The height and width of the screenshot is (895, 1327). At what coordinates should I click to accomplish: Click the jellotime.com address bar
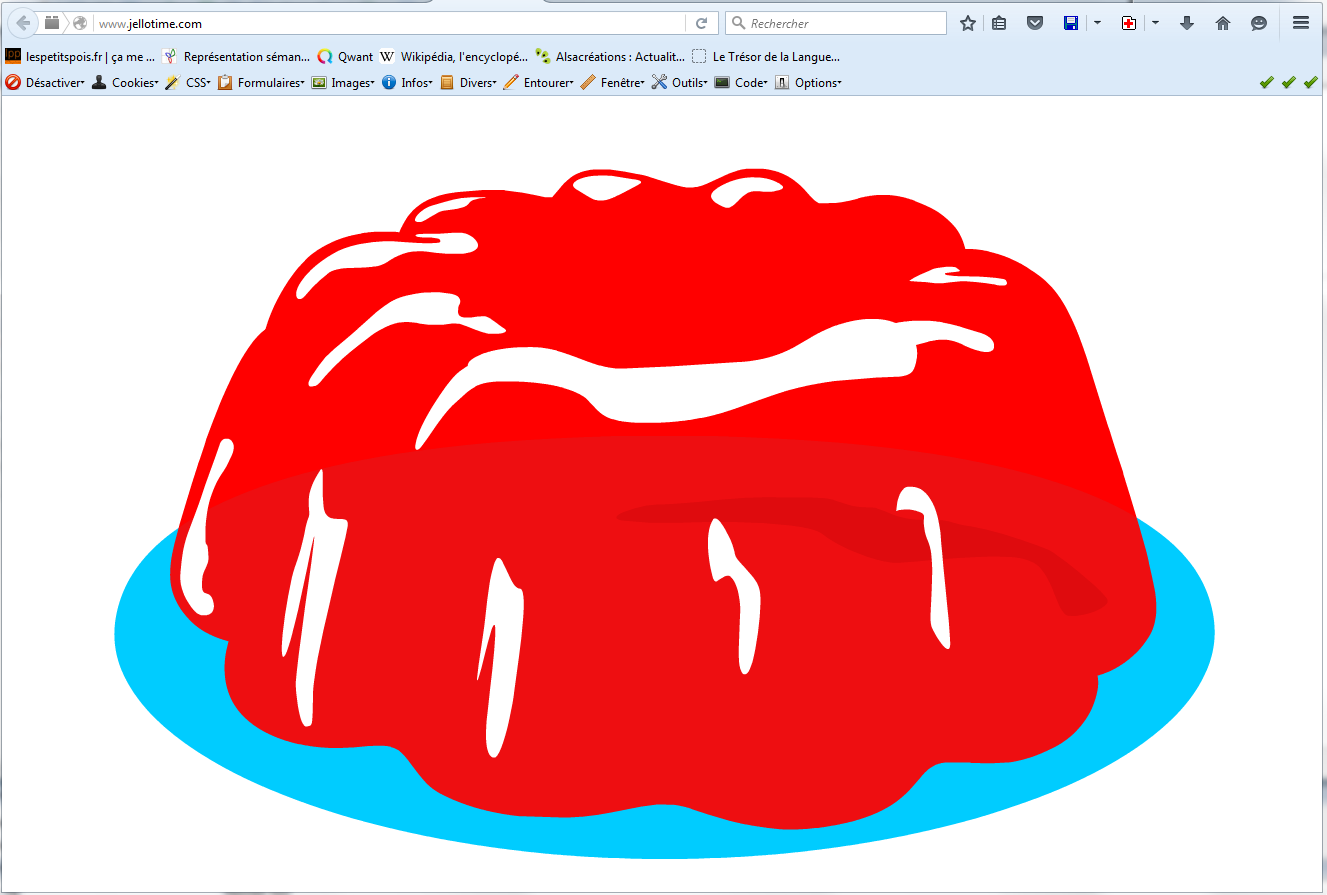tap(390, 23)
